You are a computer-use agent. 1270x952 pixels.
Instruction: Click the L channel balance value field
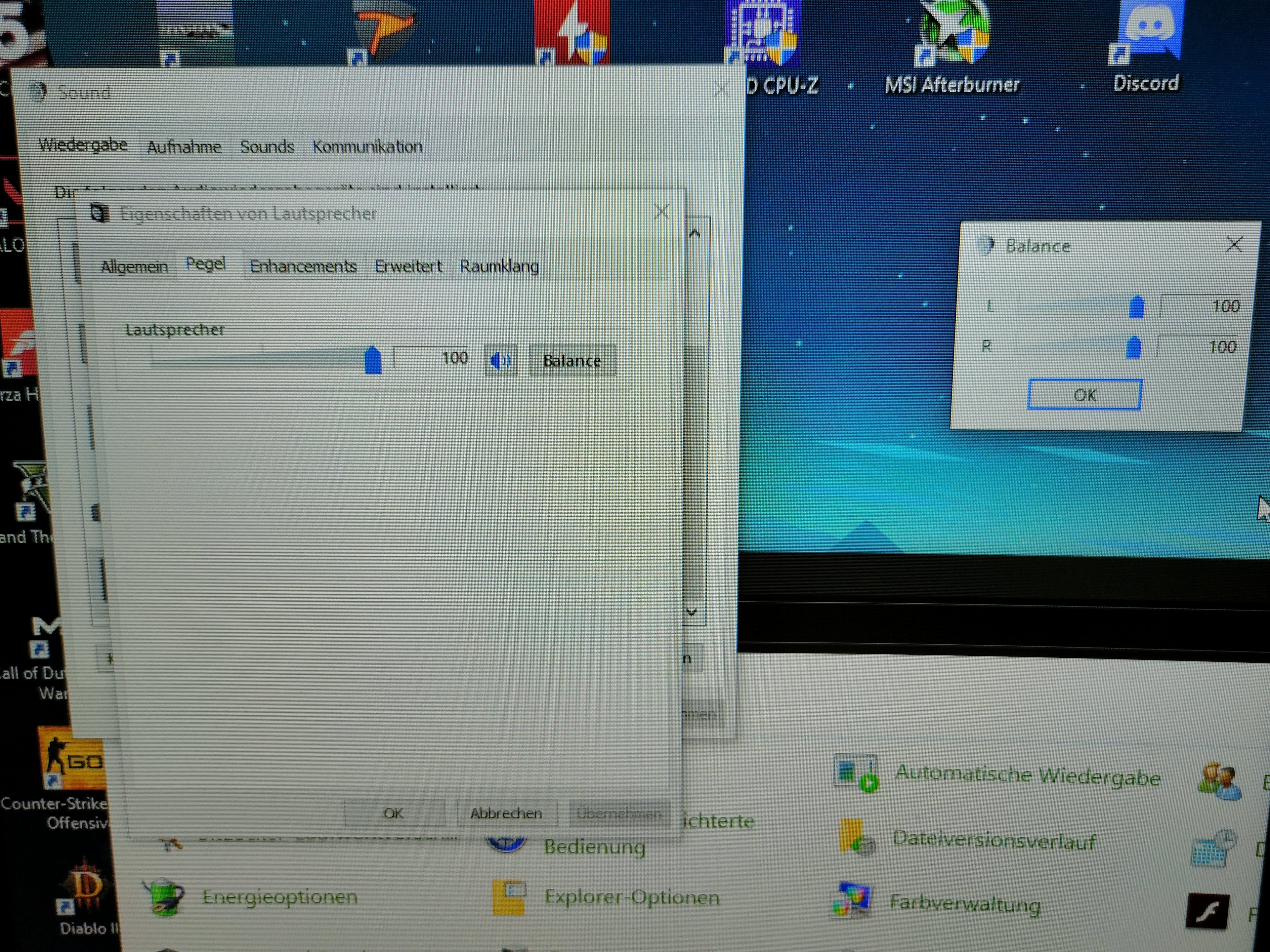1200,306
